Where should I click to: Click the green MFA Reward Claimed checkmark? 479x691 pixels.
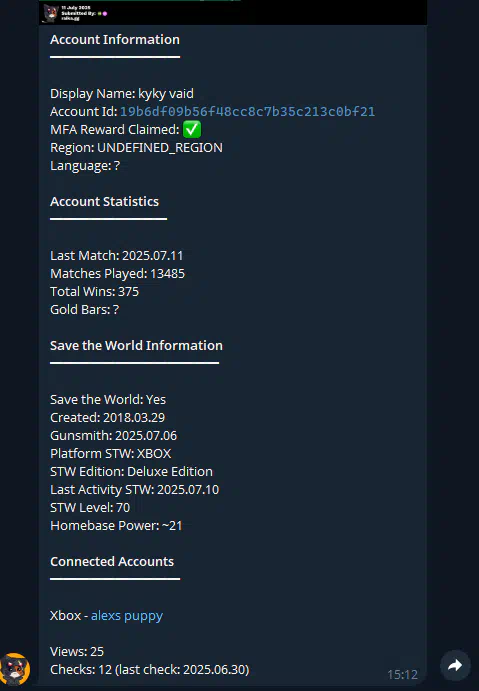192,130
